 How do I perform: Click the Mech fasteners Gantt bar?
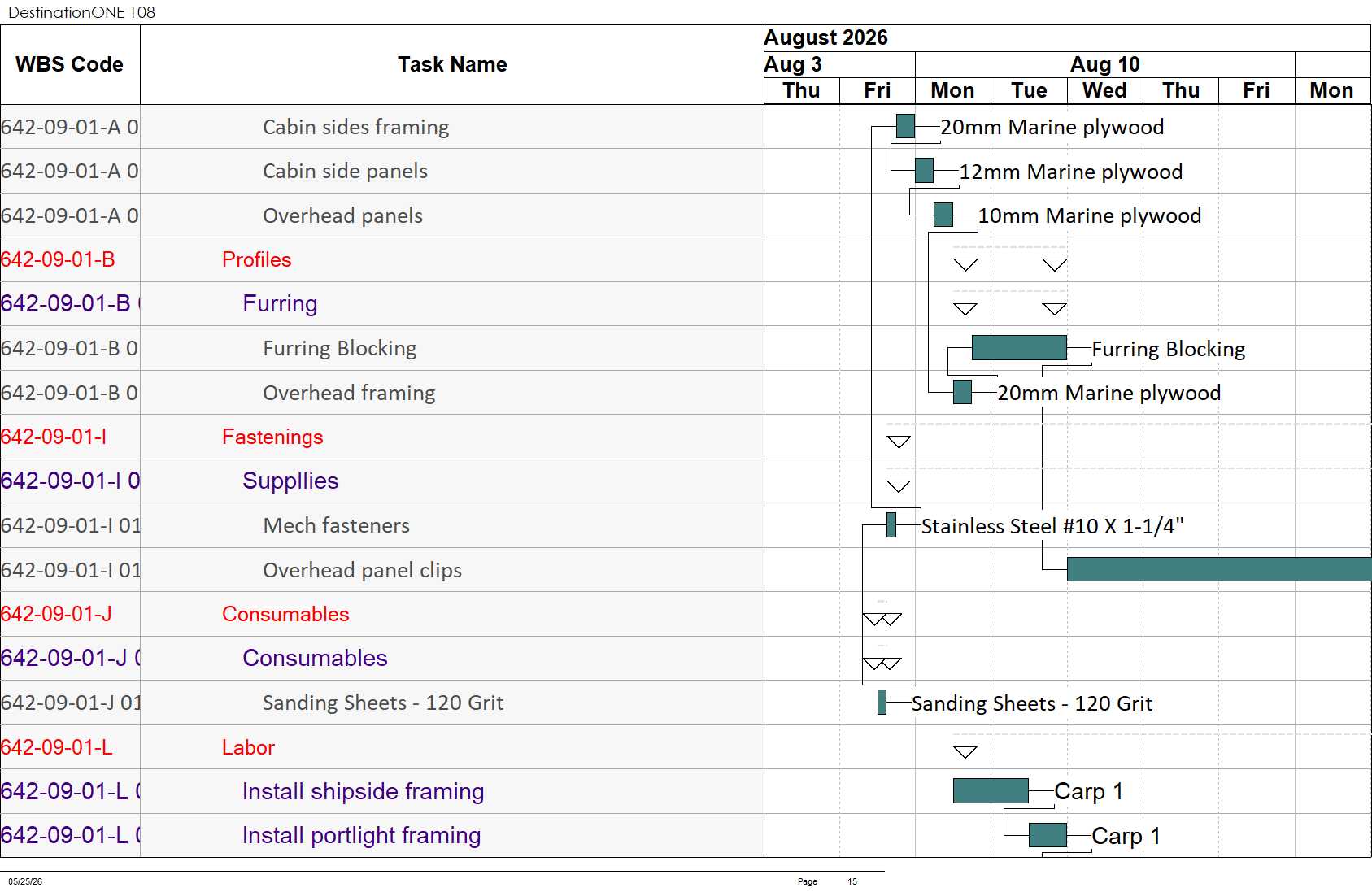(891, 524)
